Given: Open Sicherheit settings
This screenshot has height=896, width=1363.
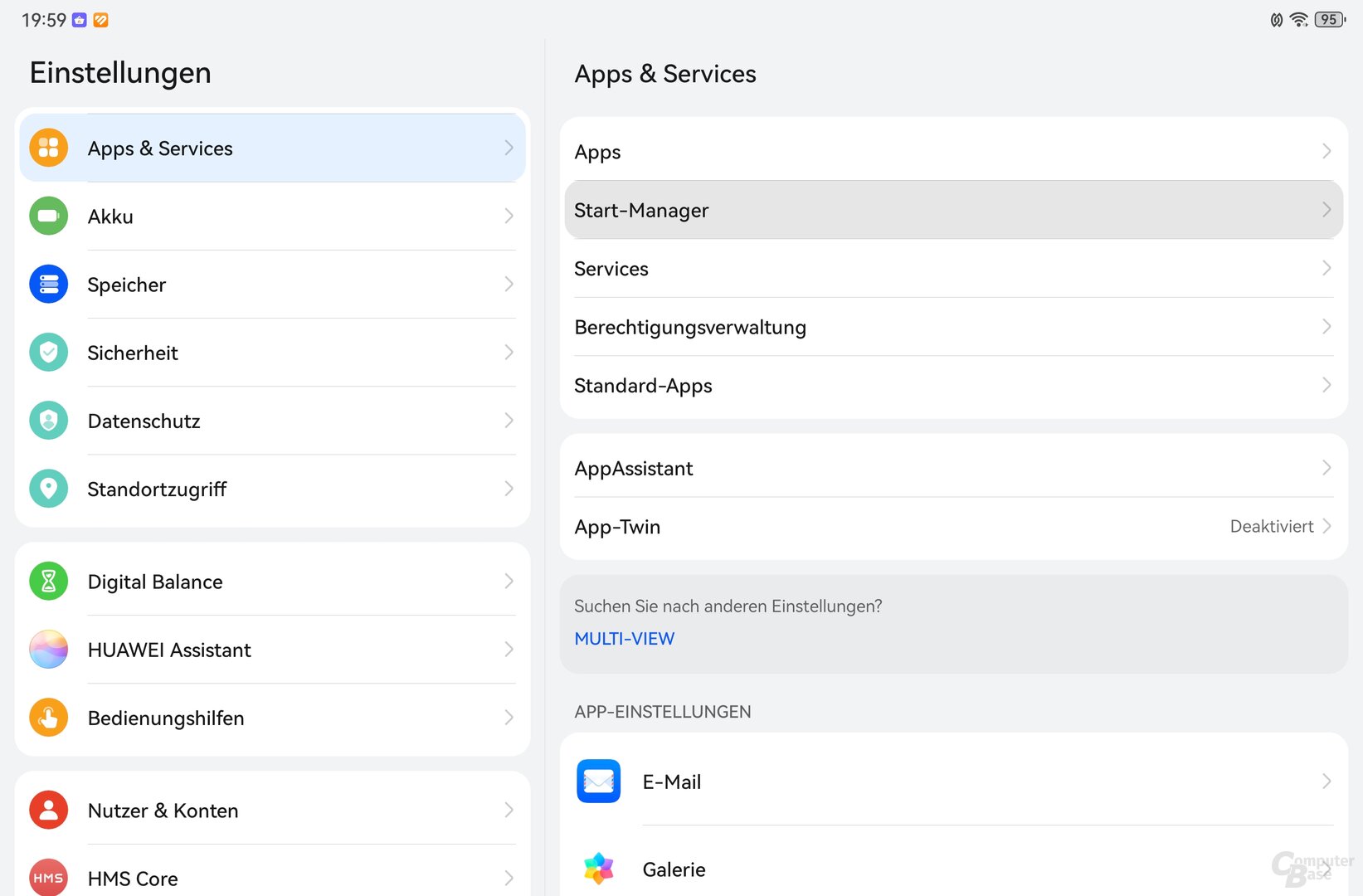Looking at the screenshot, I should [272, 353].
